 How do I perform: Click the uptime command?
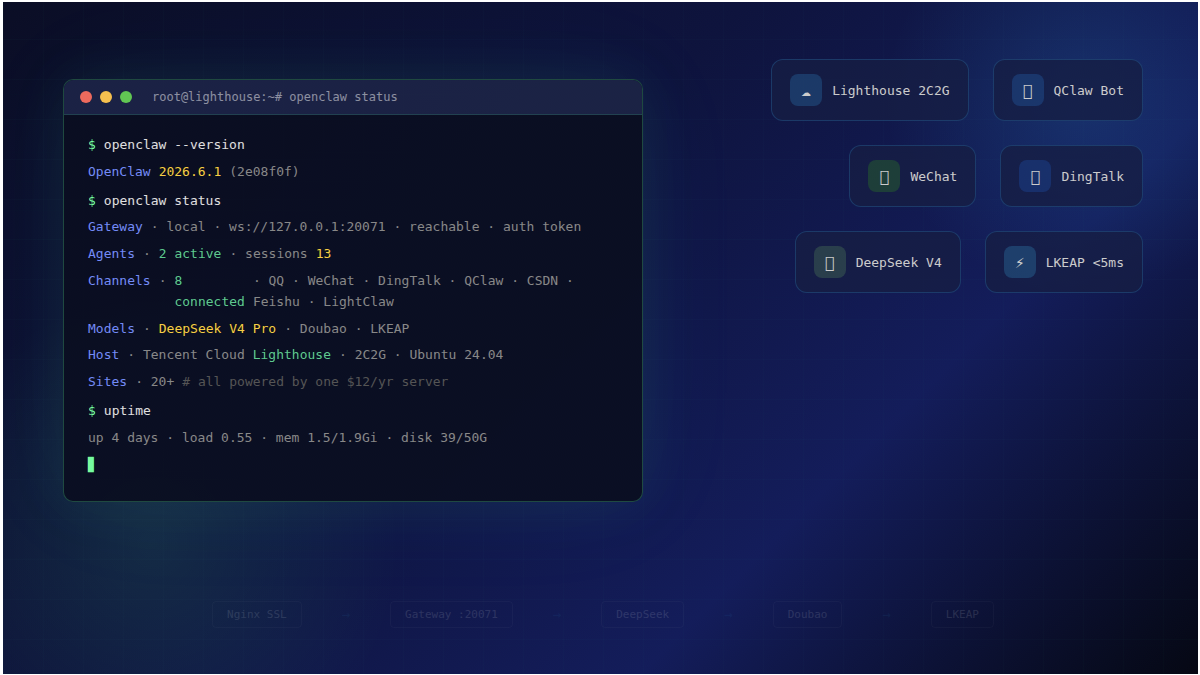[127, 411]
